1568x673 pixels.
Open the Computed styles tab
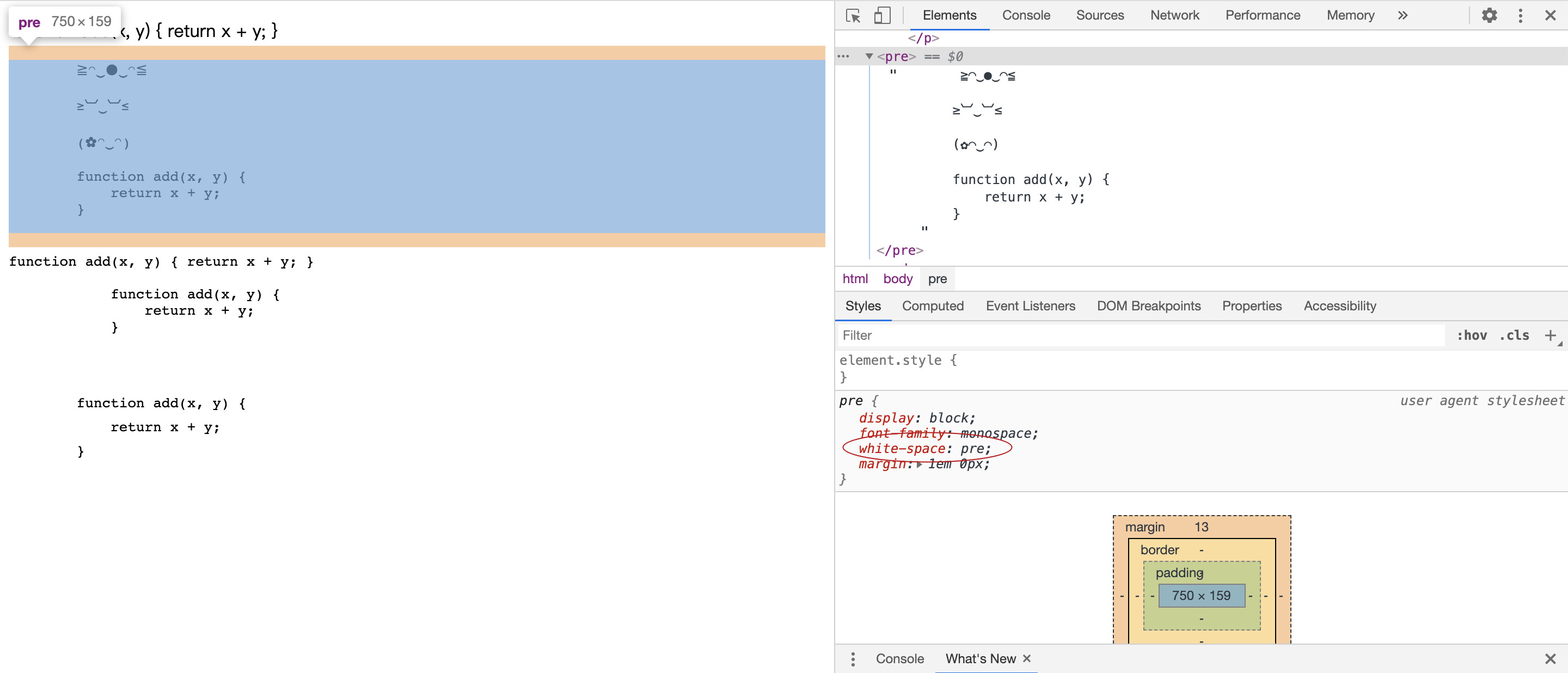933,306
